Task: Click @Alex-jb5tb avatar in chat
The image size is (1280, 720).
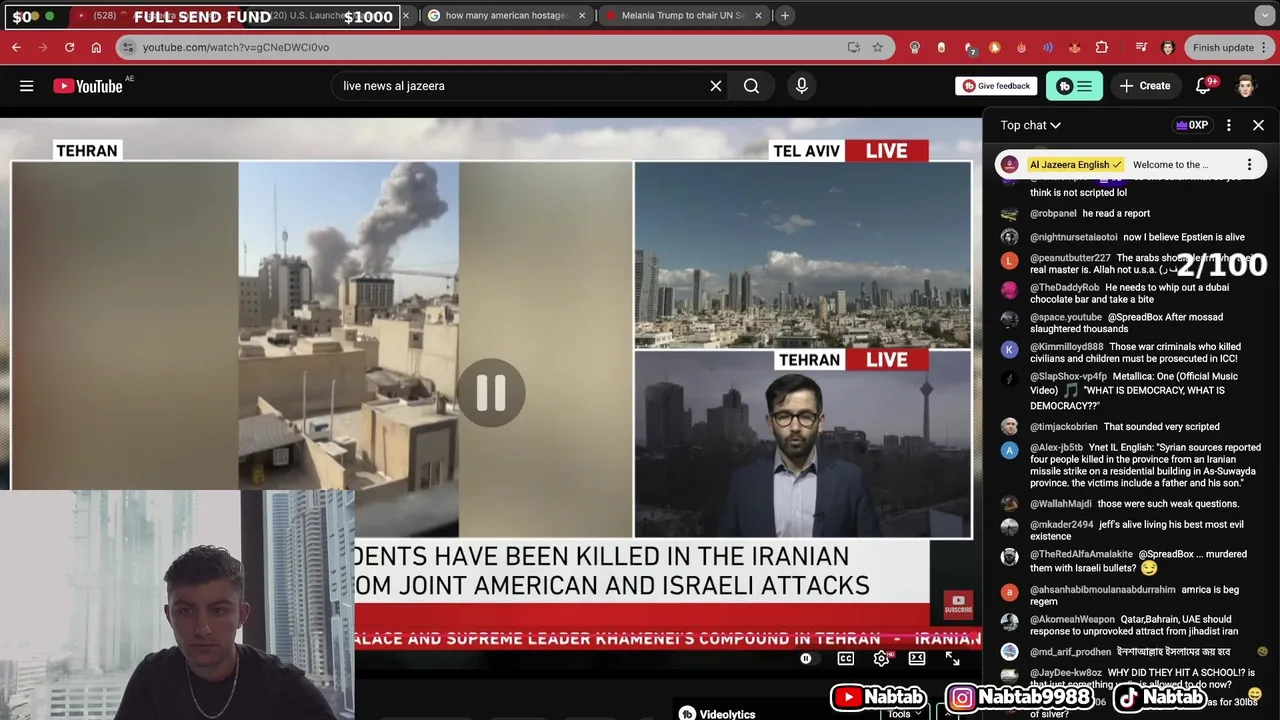Action: click(x=1010, y=449)
